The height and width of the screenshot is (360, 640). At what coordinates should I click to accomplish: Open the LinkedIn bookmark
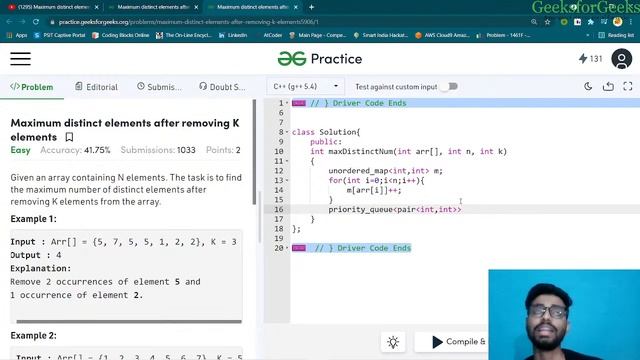(x=233, y=36)
